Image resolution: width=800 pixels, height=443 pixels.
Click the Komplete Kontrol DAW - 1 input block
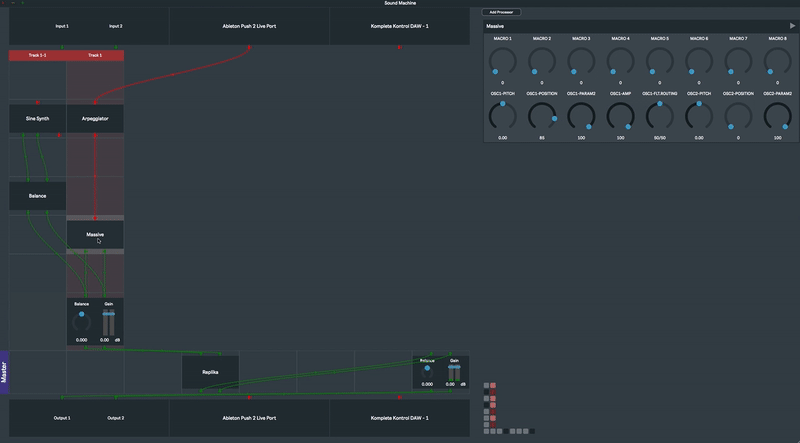point(399,26)
